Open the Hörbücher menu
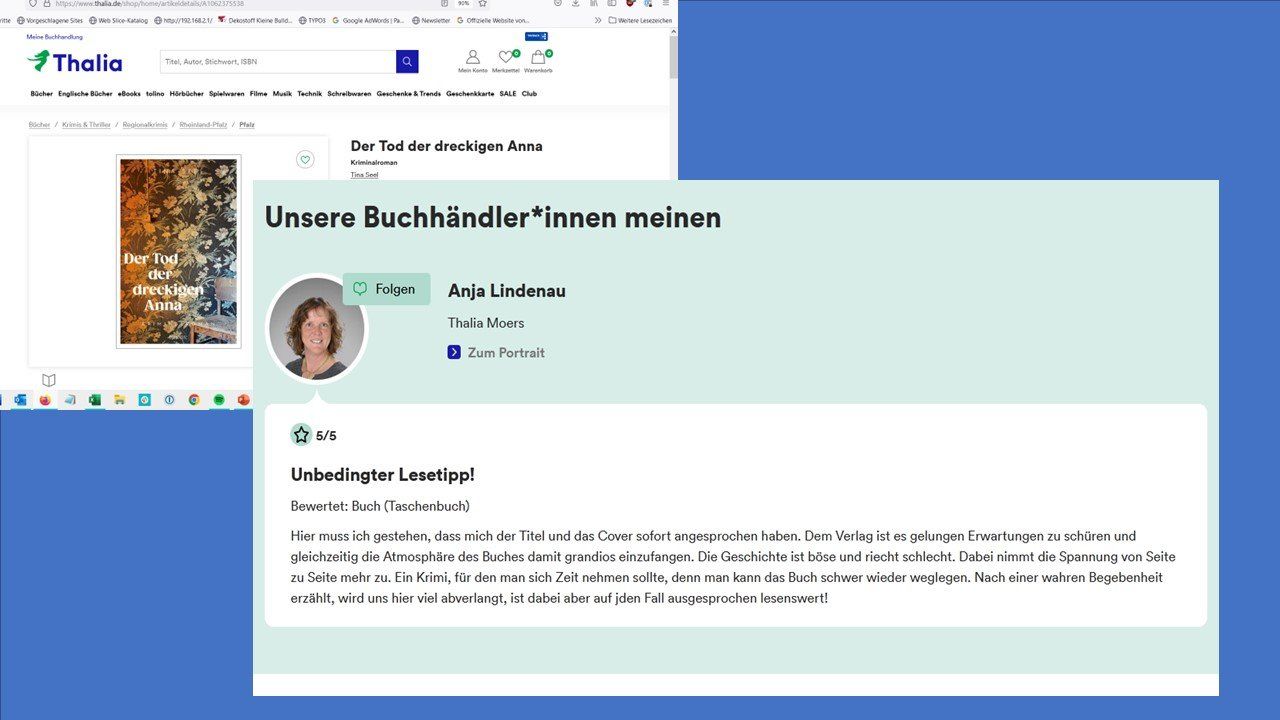 pyautogui.click(x=187, y=94)
